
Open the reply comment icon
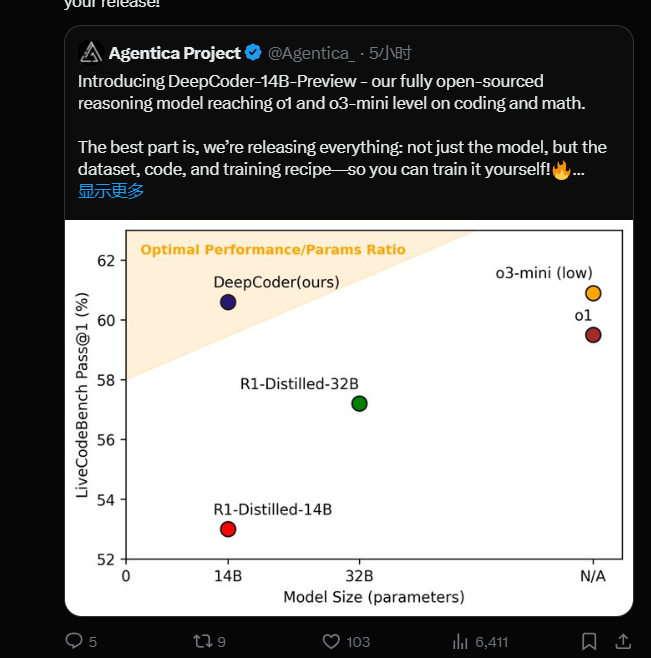coord(74,641)
